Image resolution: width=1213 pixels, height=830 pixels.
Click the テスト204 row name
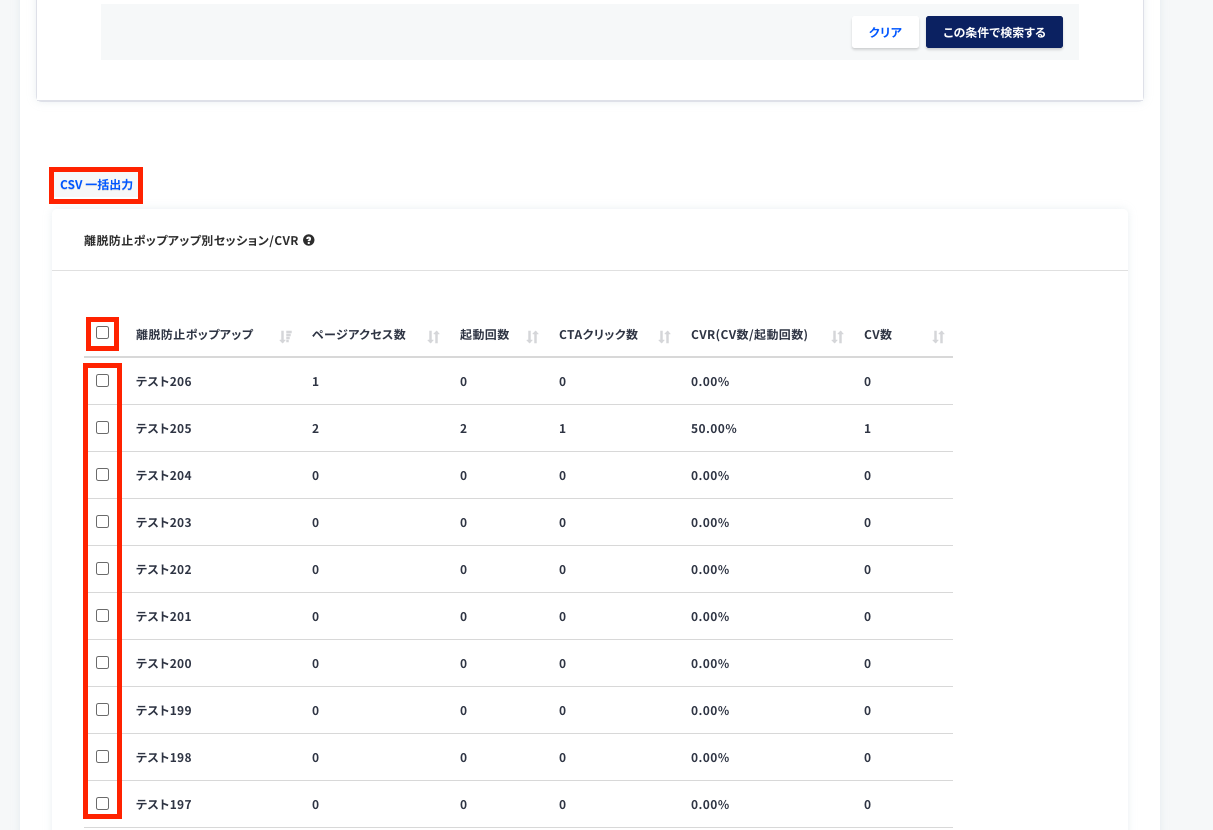coord(163,476)
